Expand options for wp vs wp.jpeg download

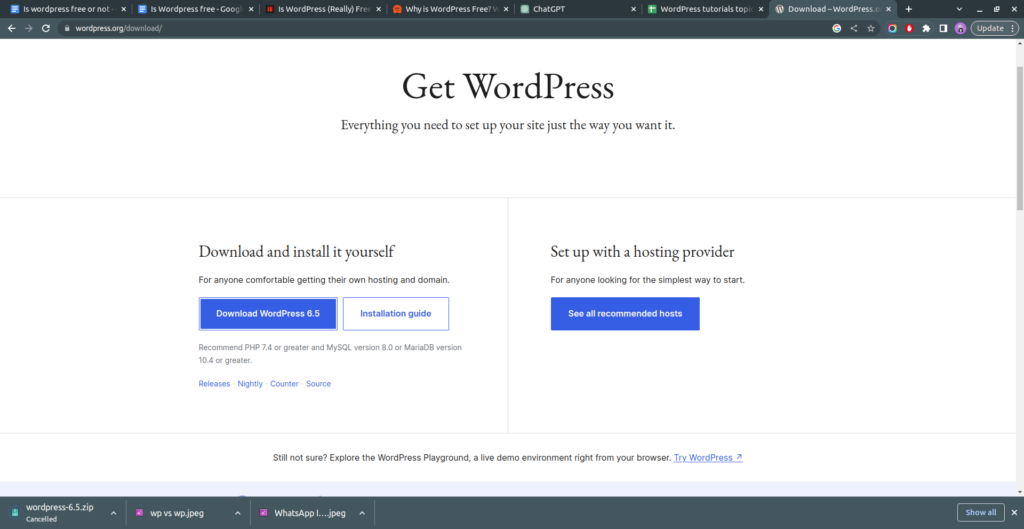point(237,513)
